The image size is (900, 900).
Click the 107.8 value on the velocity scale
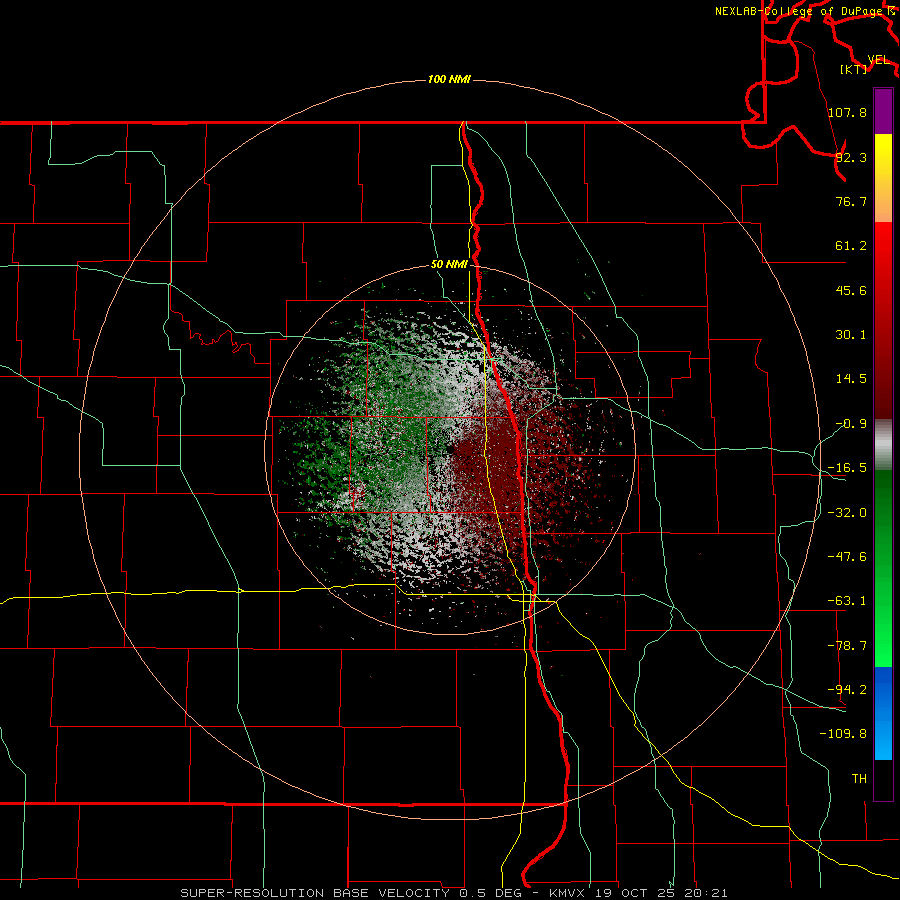[x=847, y=112]
